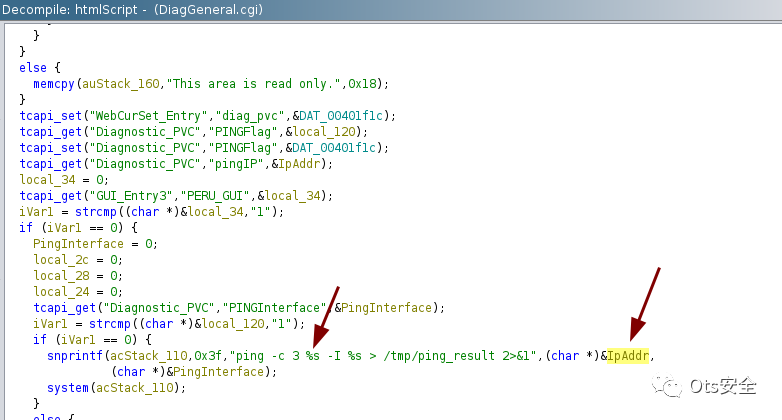
Task: Click the highlighted IpAddr variable
Action: [628, 356]
